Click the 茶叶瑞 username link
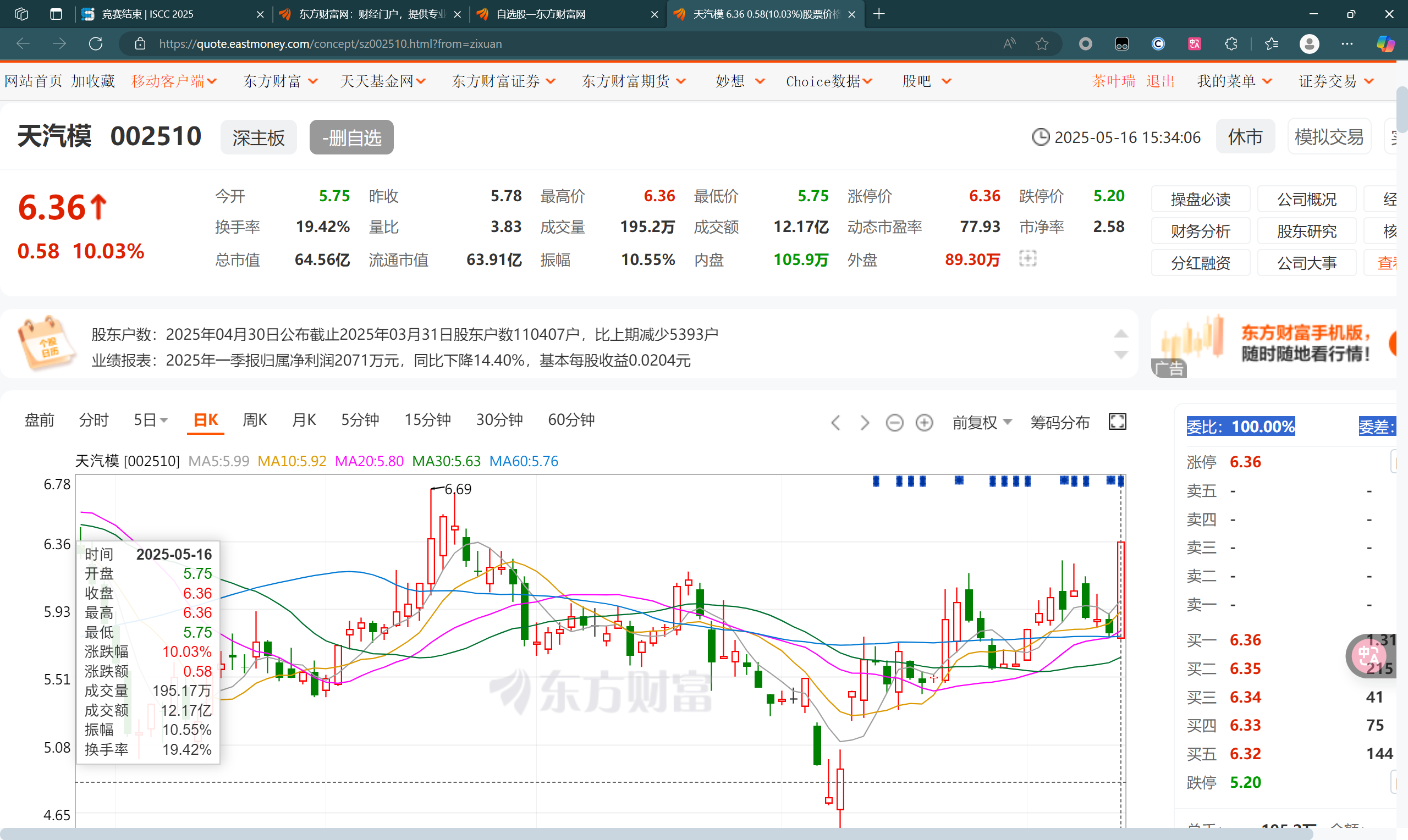The image size is (1408, 840). coord(1113,81)
